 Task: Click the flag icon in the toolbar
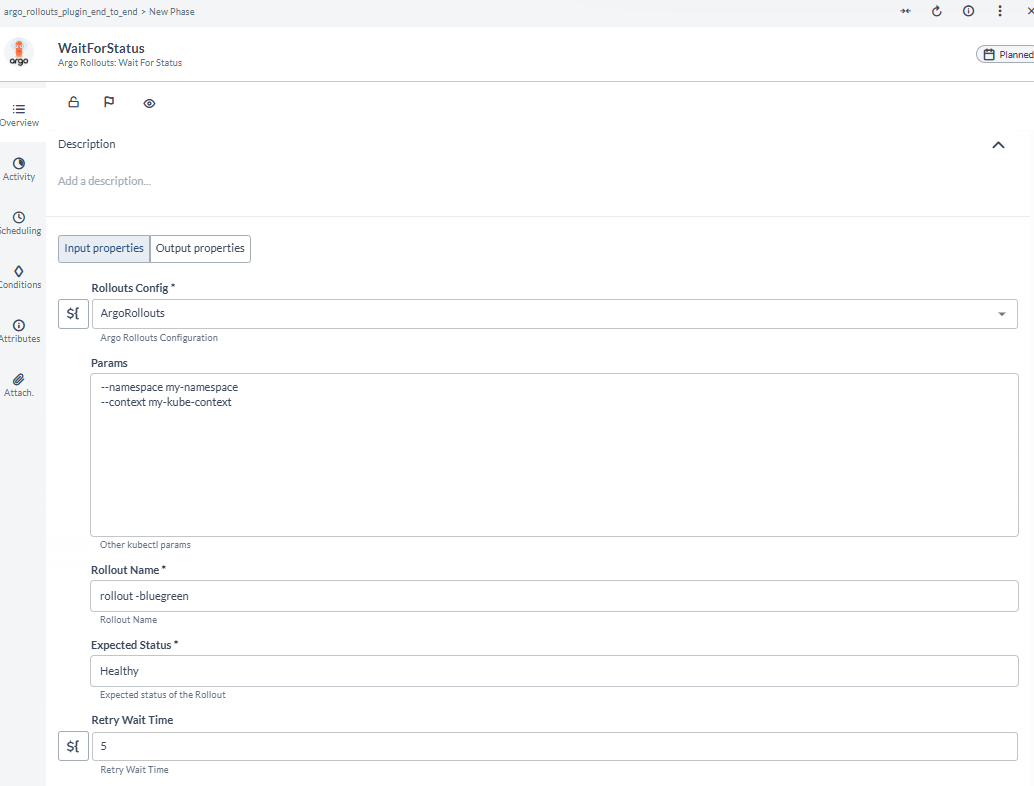click(109, 102)
